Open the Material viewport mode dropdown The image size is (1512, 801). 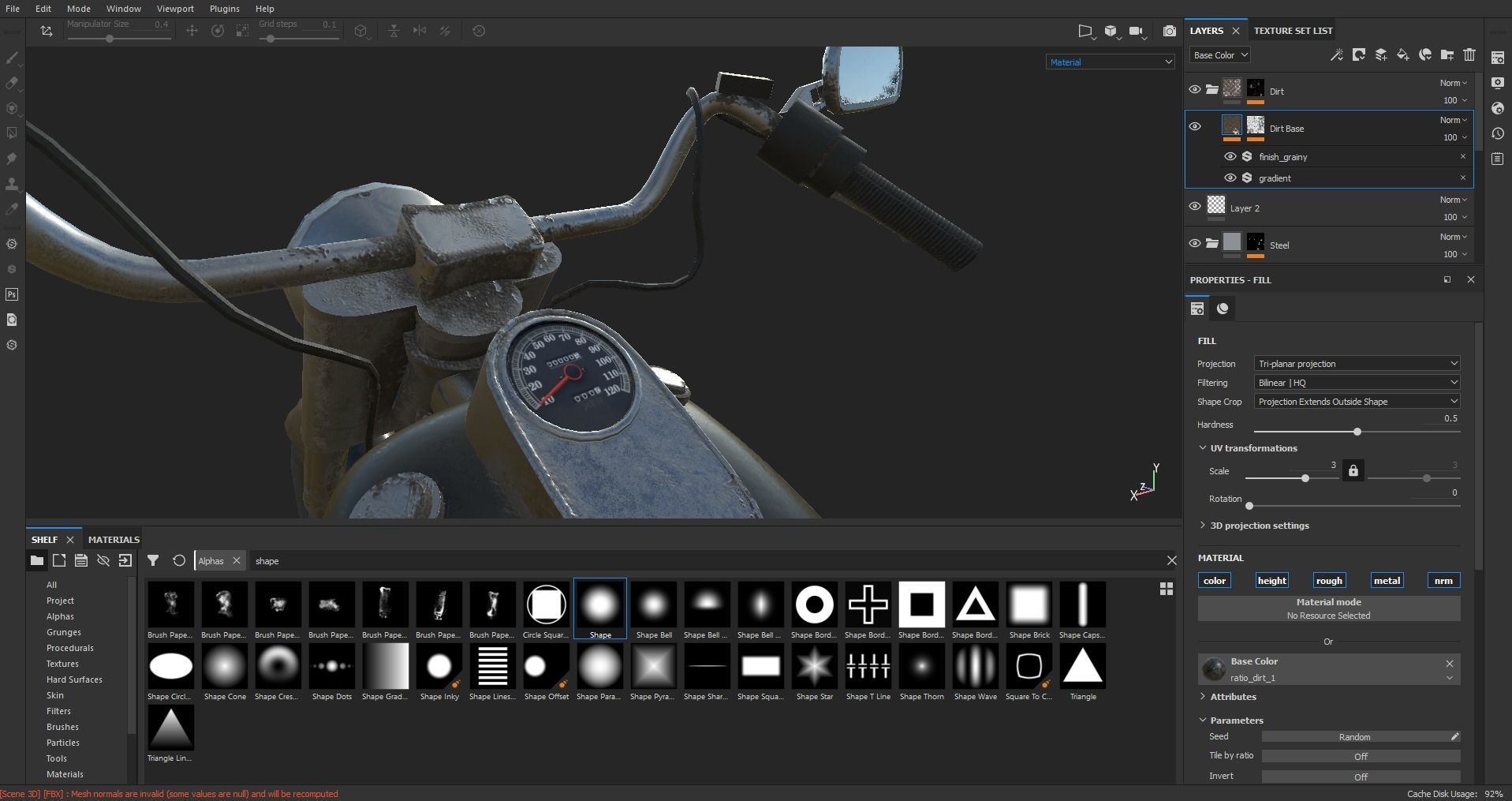tap(1111, 62)
